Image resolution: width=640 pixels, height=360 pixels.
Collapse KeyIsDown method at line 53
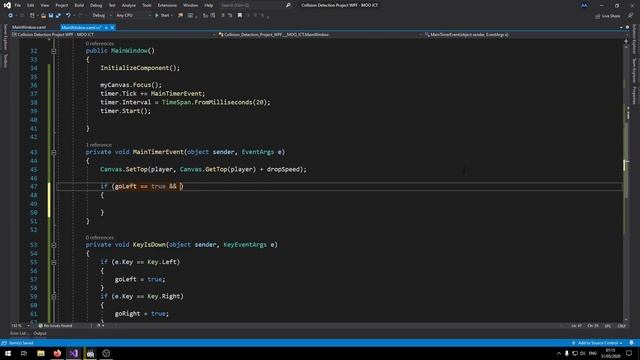click(53, 245)
